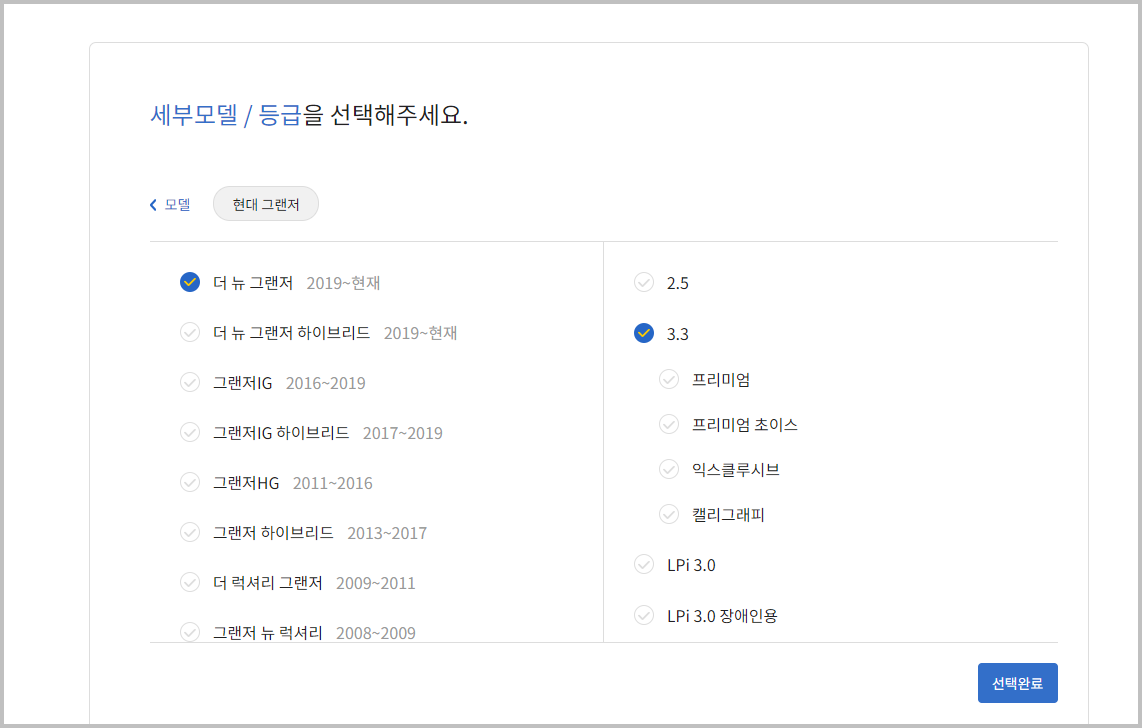Screen dimensions: 1142x728
Task: Click the 모델 back link text
Action: tap(177, 205)
